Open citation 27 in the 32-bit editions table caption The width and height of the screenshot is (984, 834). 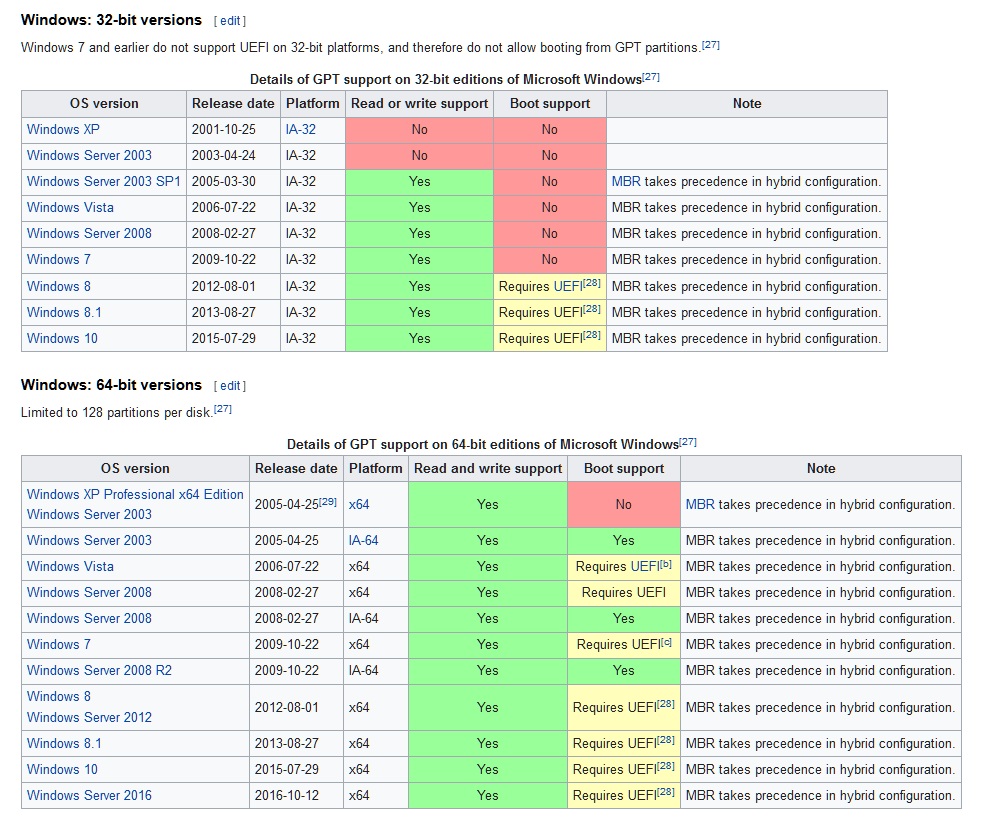pyautogui.click(x=651, y=77)
